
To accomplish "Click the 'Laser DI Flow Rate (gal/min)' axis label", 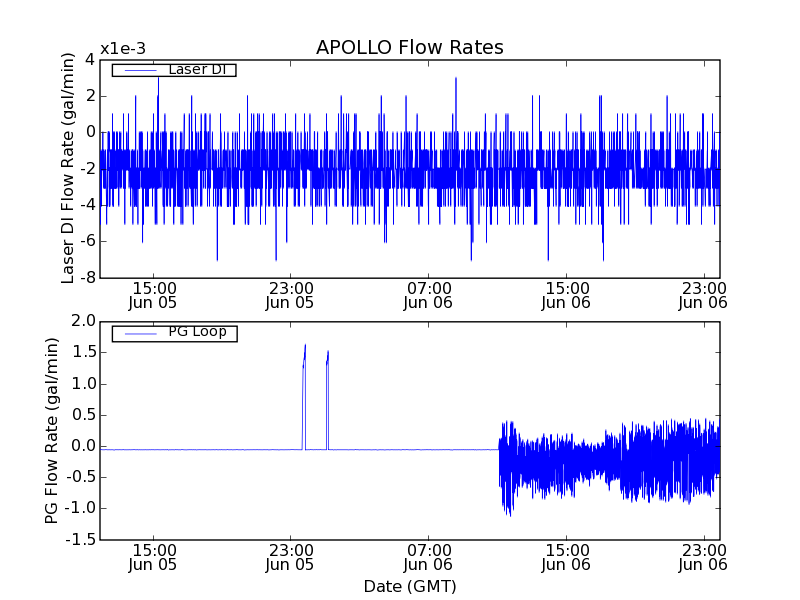I will click(x=67, y=168).
